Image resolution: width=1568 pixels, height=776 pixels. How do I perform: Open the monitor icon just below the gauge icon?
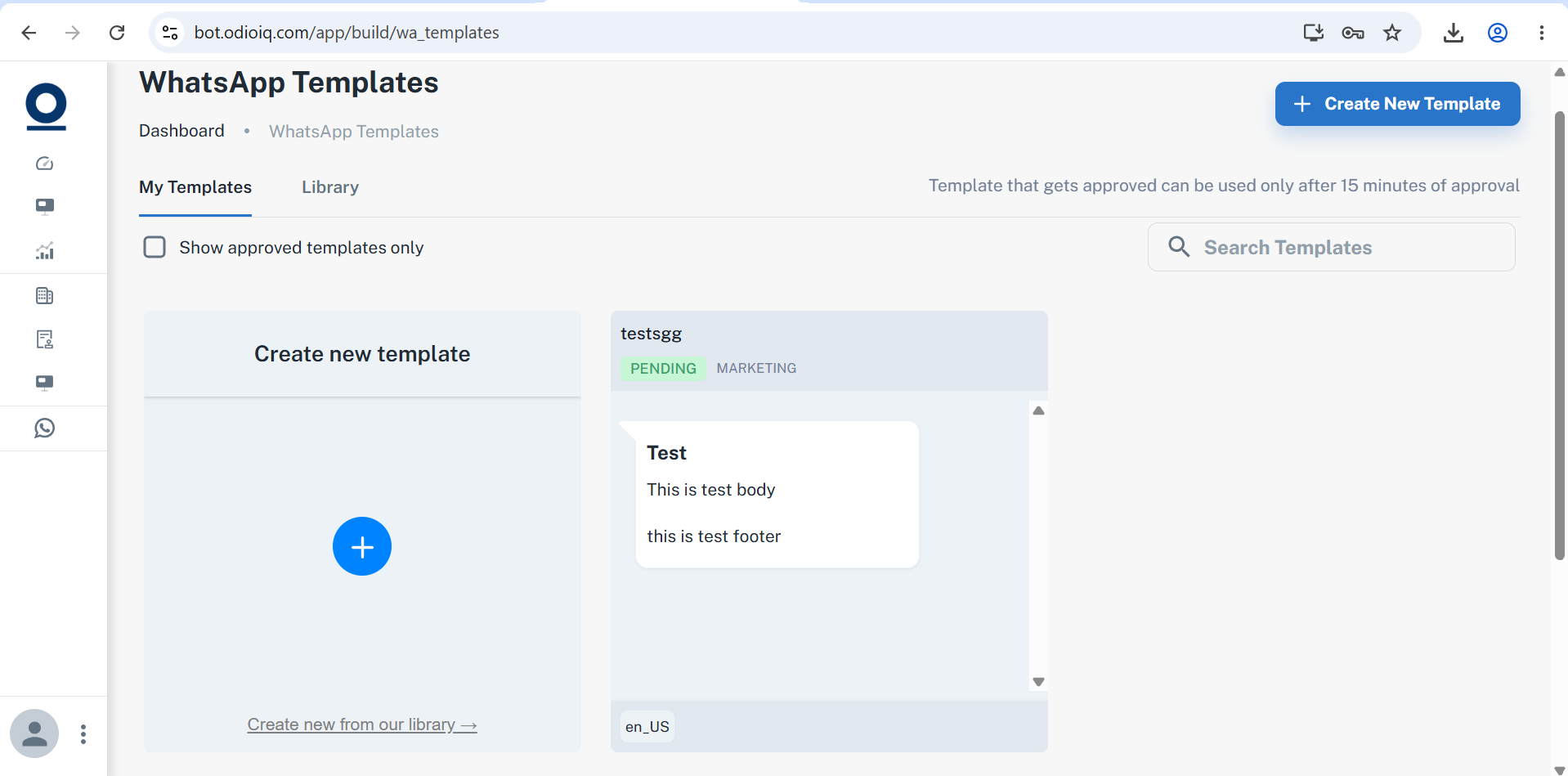click(45, 206)
